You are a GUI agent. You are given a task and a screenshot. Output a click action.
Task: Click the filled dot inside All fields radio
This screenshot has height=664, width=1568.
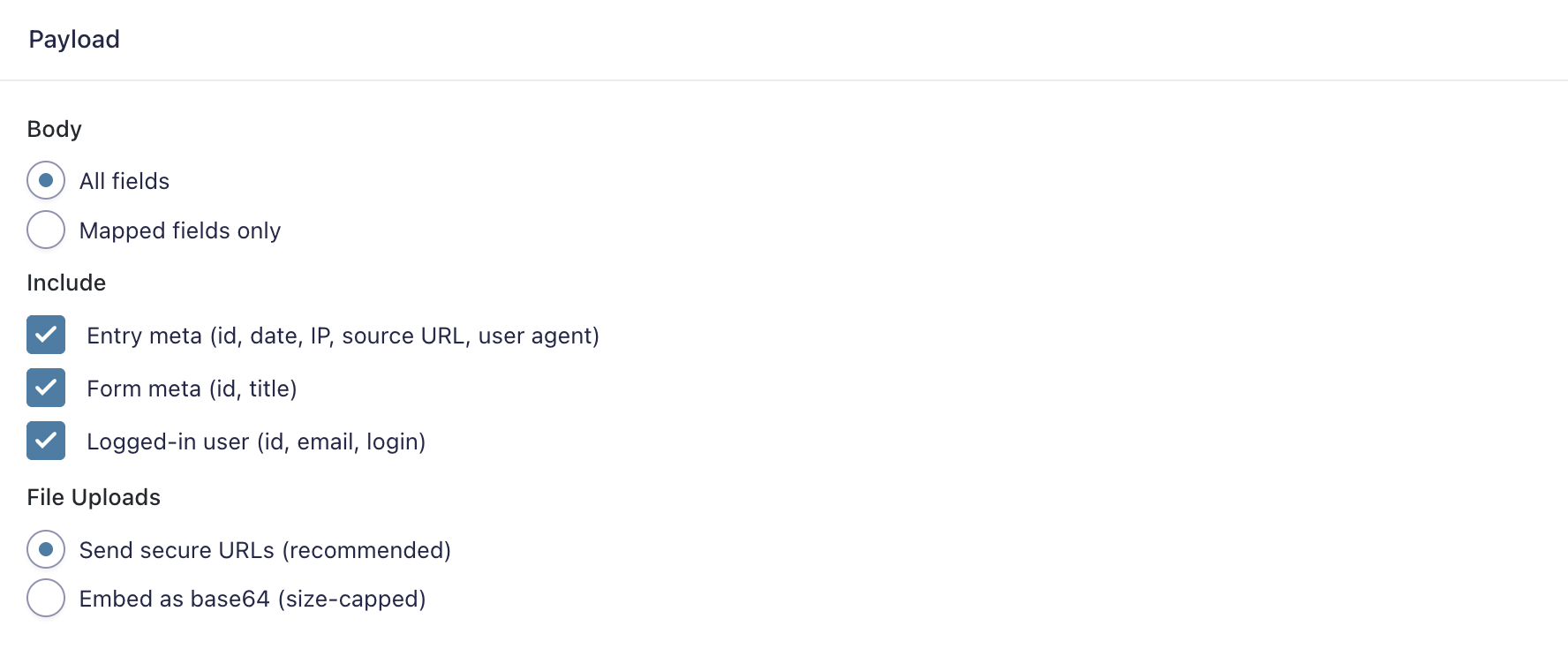click(x=46, y=180)
